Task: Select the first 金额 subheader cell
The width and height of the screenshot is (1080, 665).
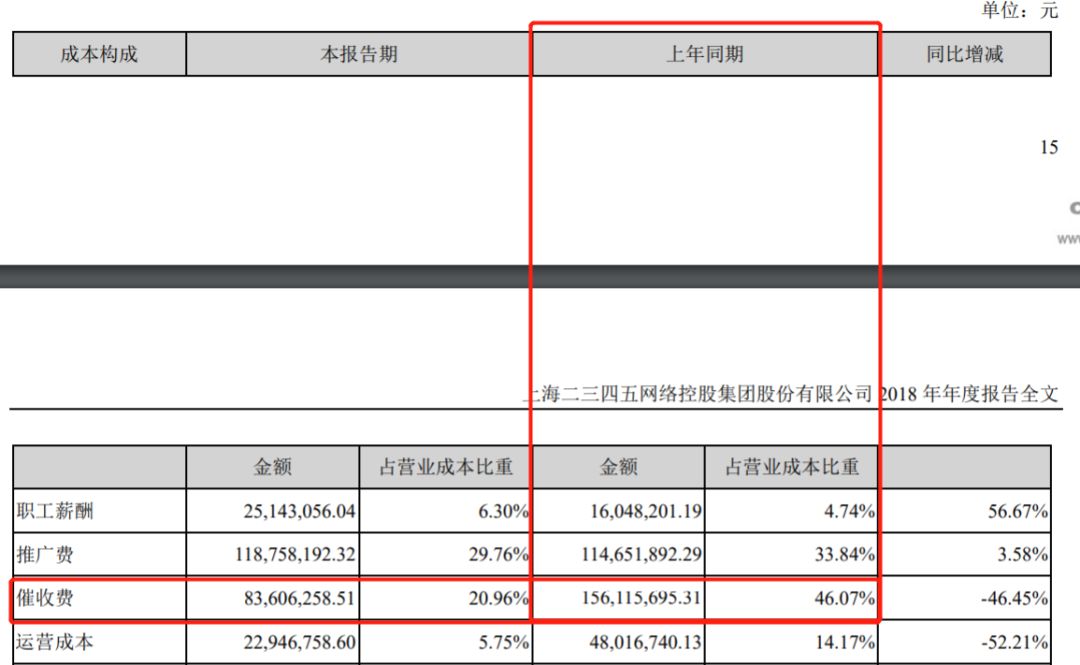Action: click(x=272, y=466)
